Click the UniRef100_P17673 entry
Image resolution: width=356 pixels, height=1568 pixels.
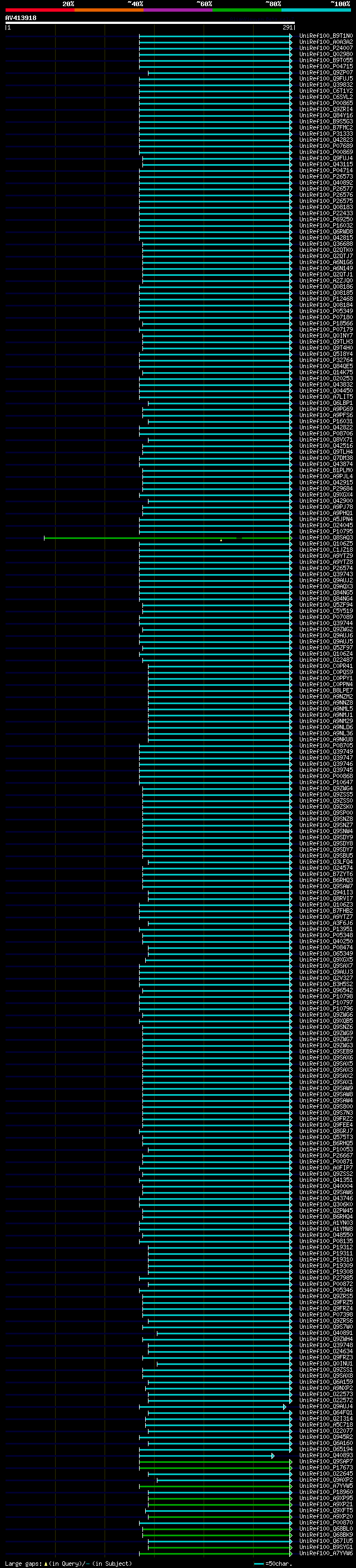click(326, 1468)
